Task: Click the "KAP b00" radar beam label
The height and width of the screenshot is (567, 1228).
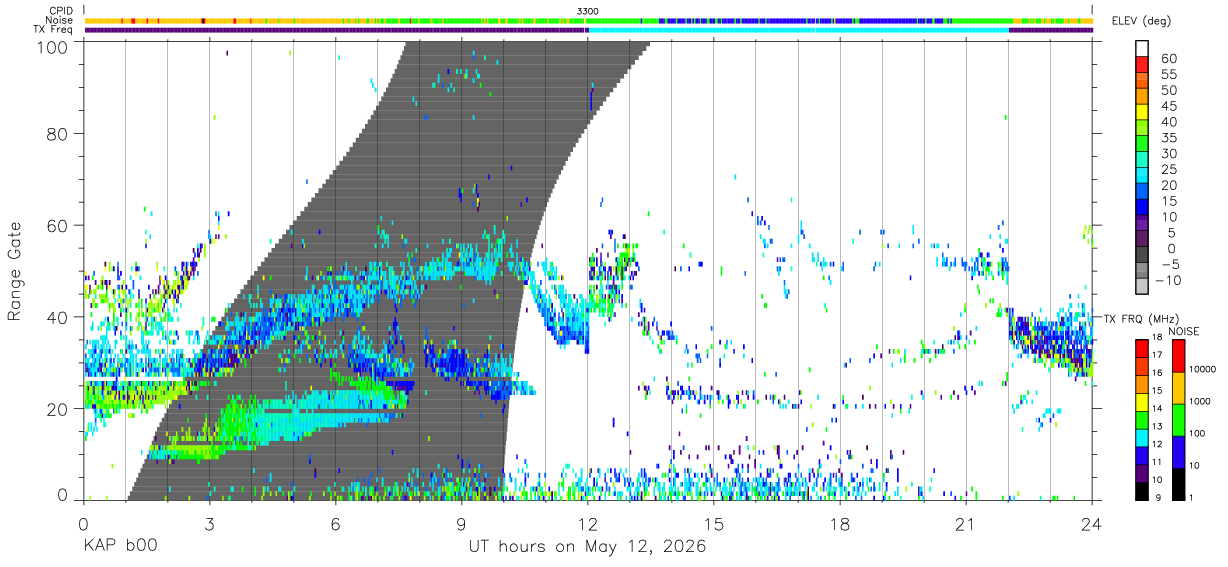Action: [x=118, y=547]
